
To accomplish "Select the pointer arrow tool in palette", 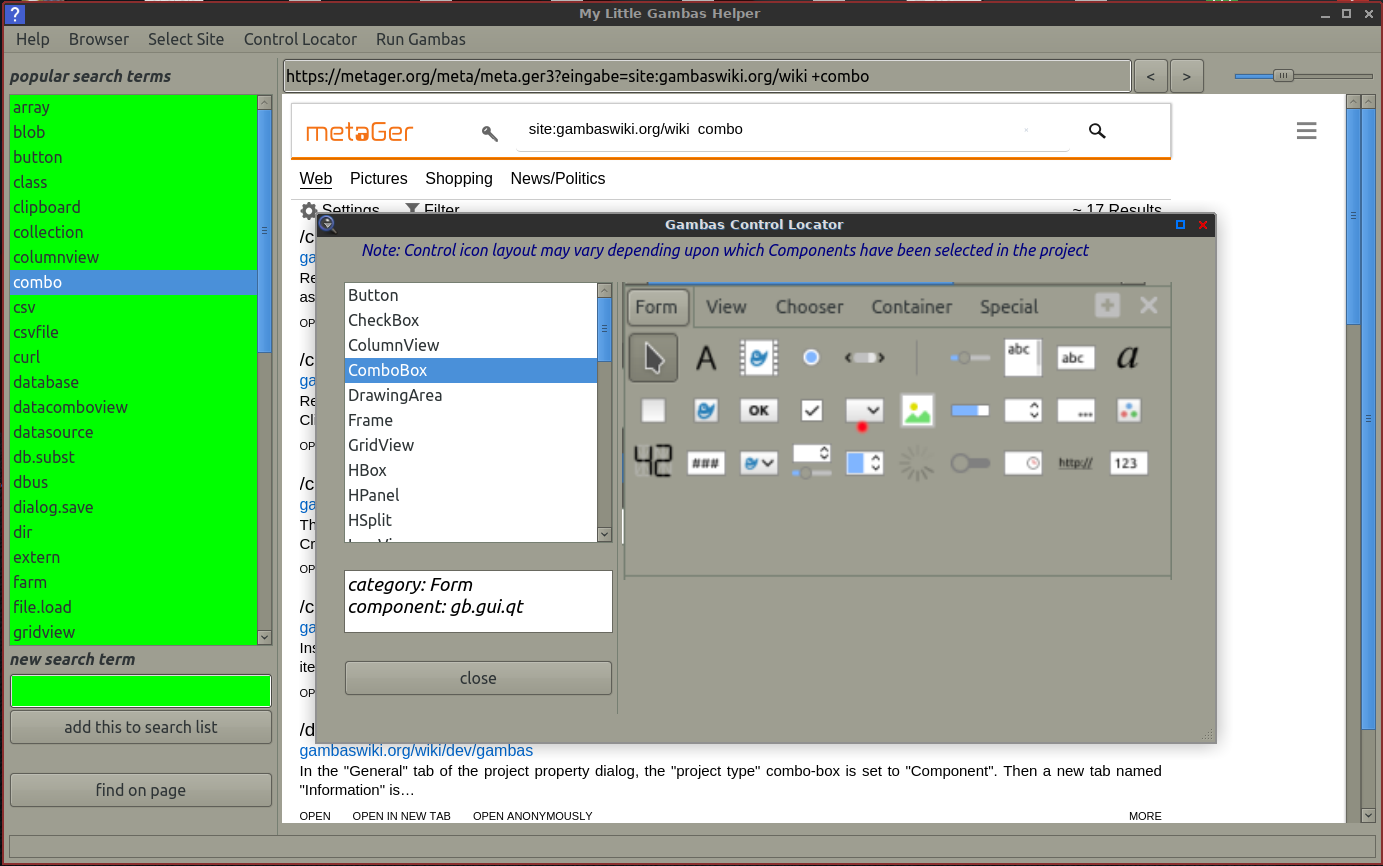I will tap(653, 357).
